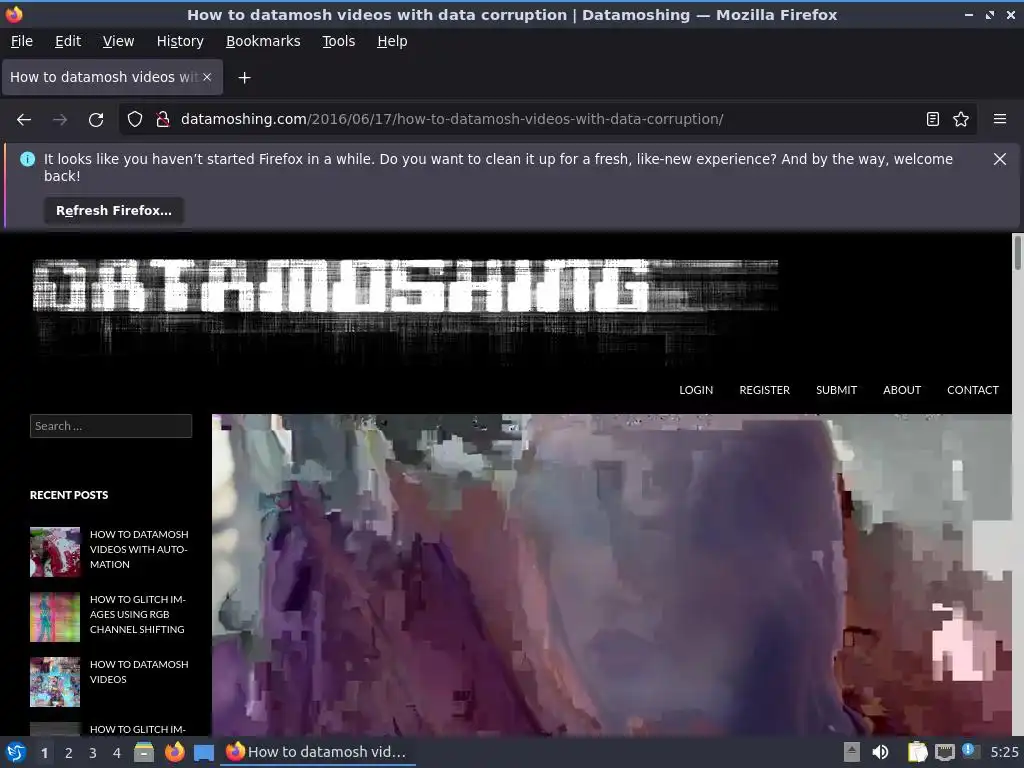Image resolution: width=1024 pixels, height=768 pixels.
Task: Click the notification info icon
Action: click(27, 159)
